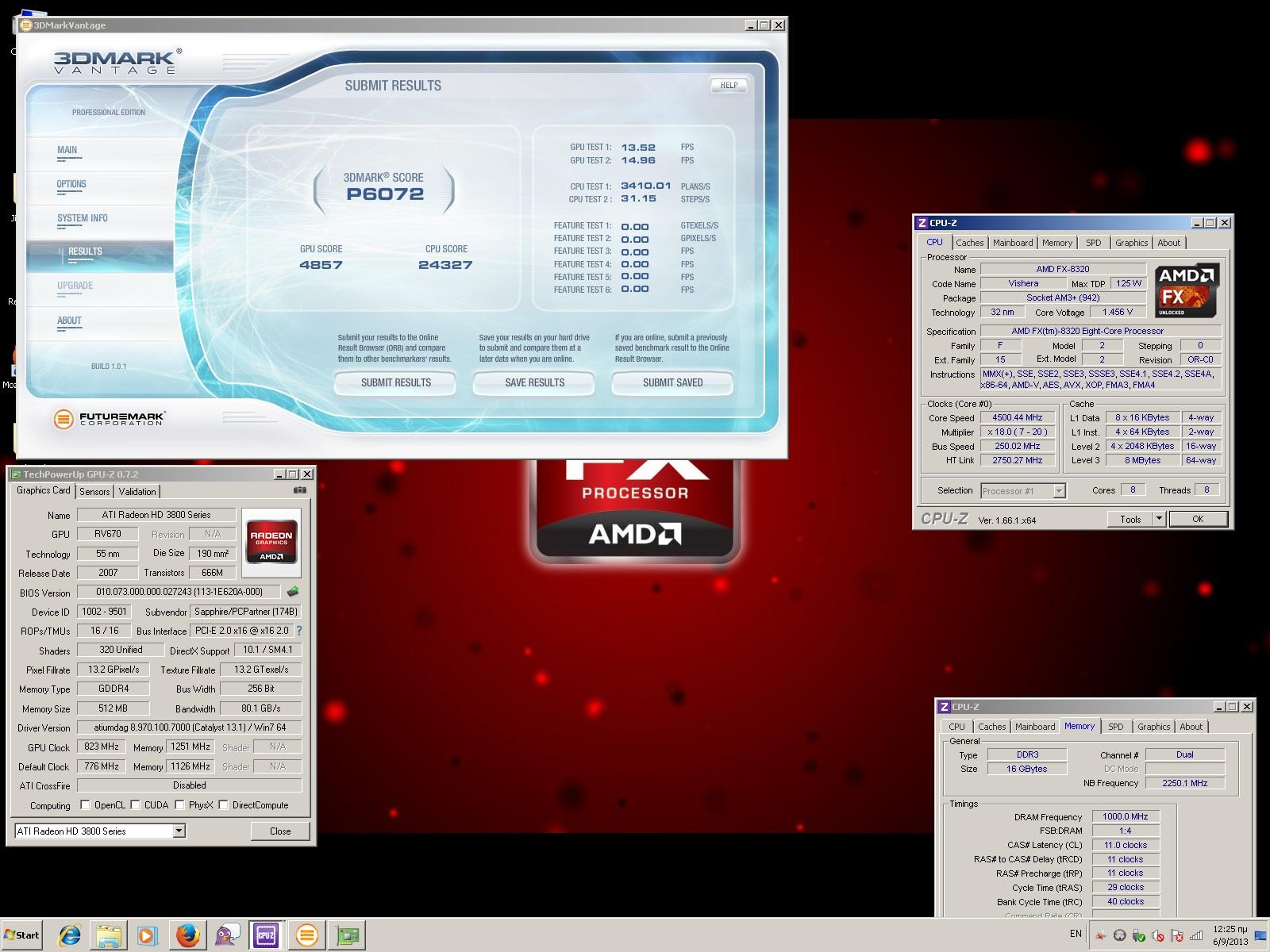Click the GPU-Z driver version field

(x=190, y=727)
